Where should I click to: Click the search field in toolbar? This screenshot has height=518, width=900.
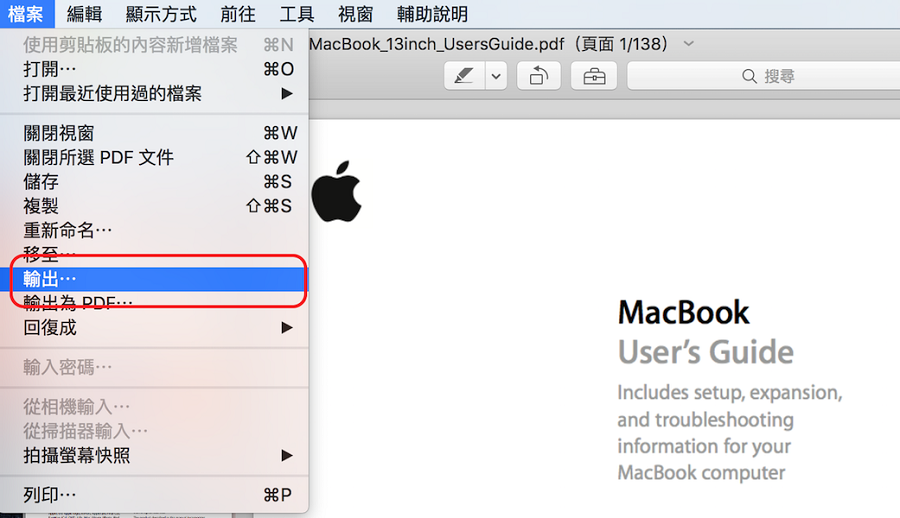coord(763,76)
